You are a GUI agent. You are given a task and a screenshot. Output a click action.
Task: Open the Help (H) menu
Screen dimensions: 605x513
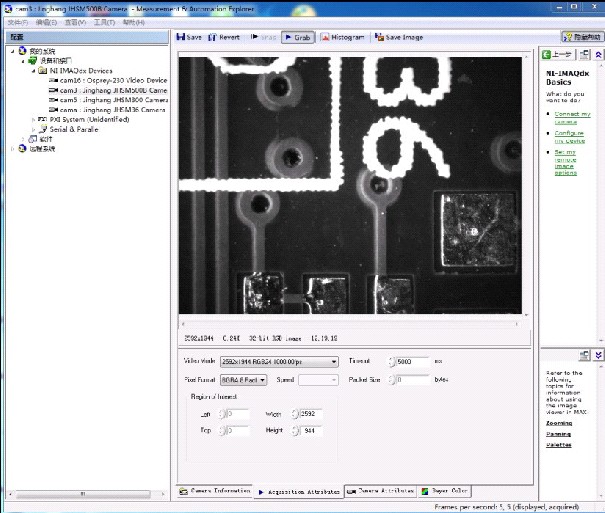pyautogui.click(x=134, y=22)
